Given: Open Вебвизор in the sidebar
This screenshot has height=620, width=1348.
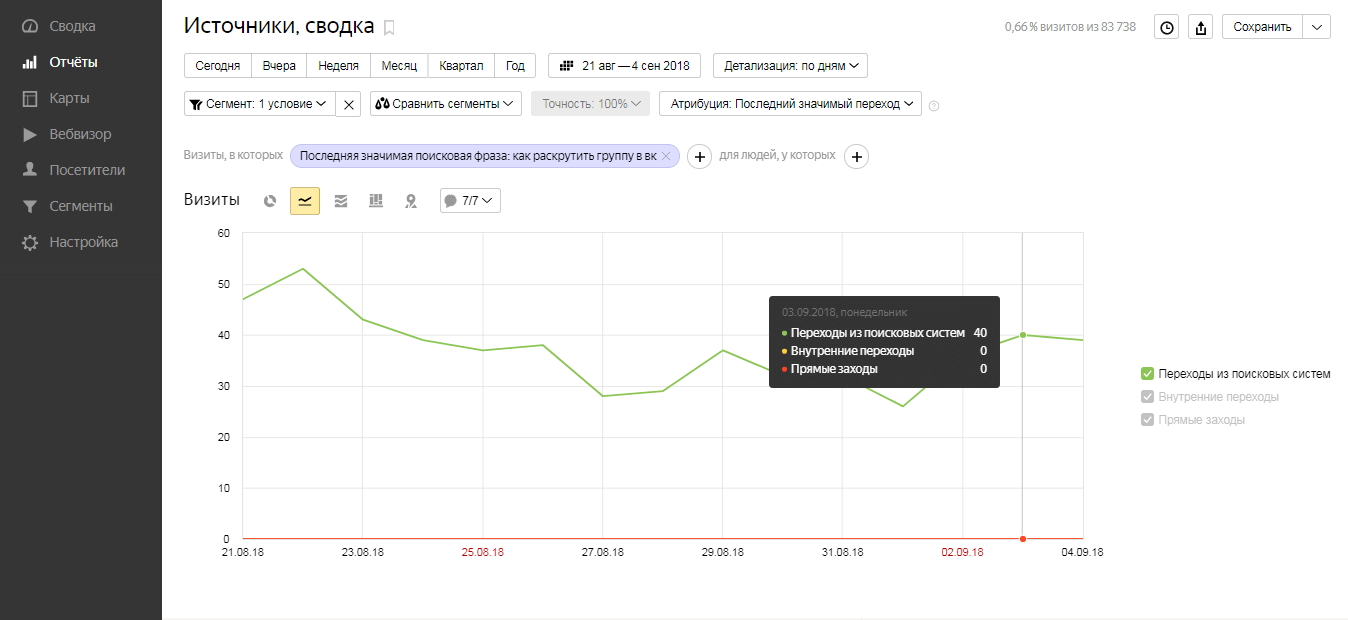Looking at the screenshot, I should tap(80, 134).
